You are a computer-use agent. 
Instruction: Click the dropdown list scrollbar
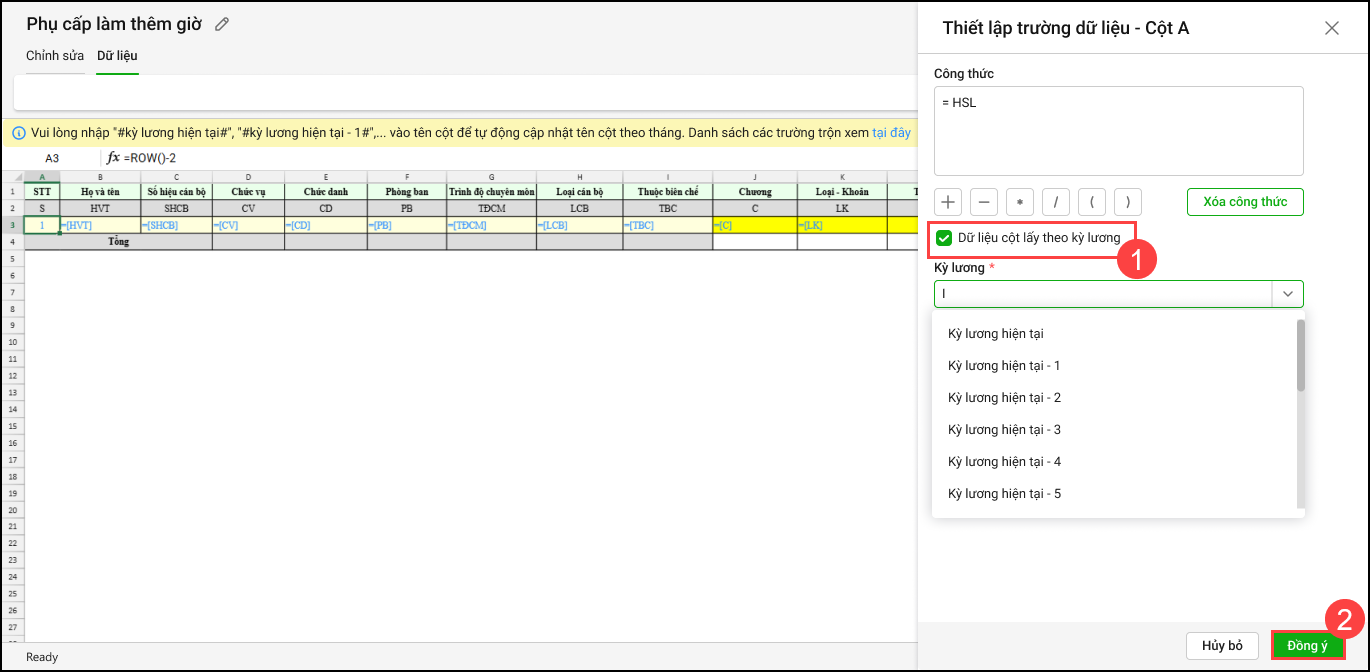coord(1300,355)
